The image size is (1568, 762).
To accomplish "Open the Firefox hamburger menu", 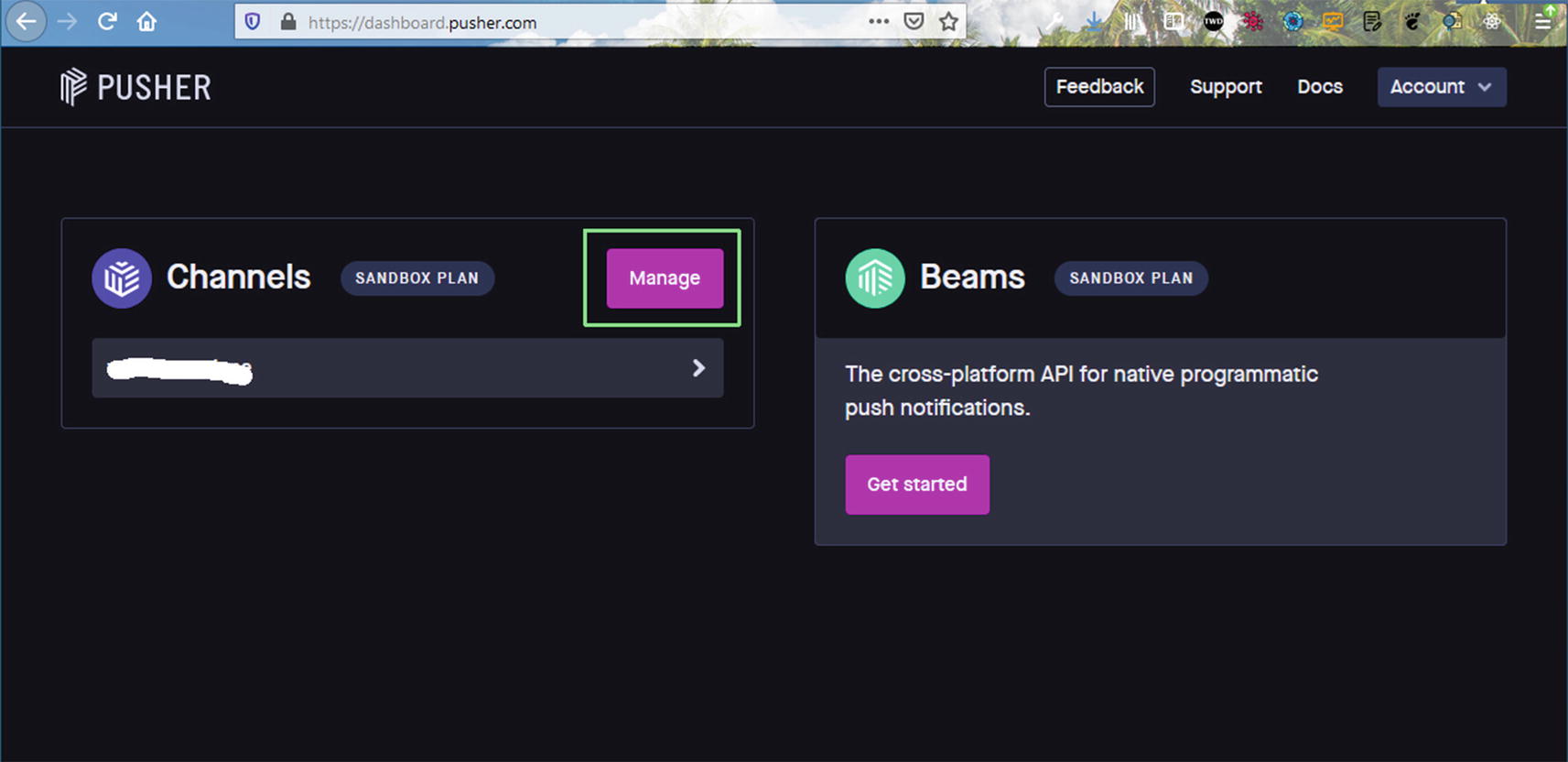I will 1543,22.
